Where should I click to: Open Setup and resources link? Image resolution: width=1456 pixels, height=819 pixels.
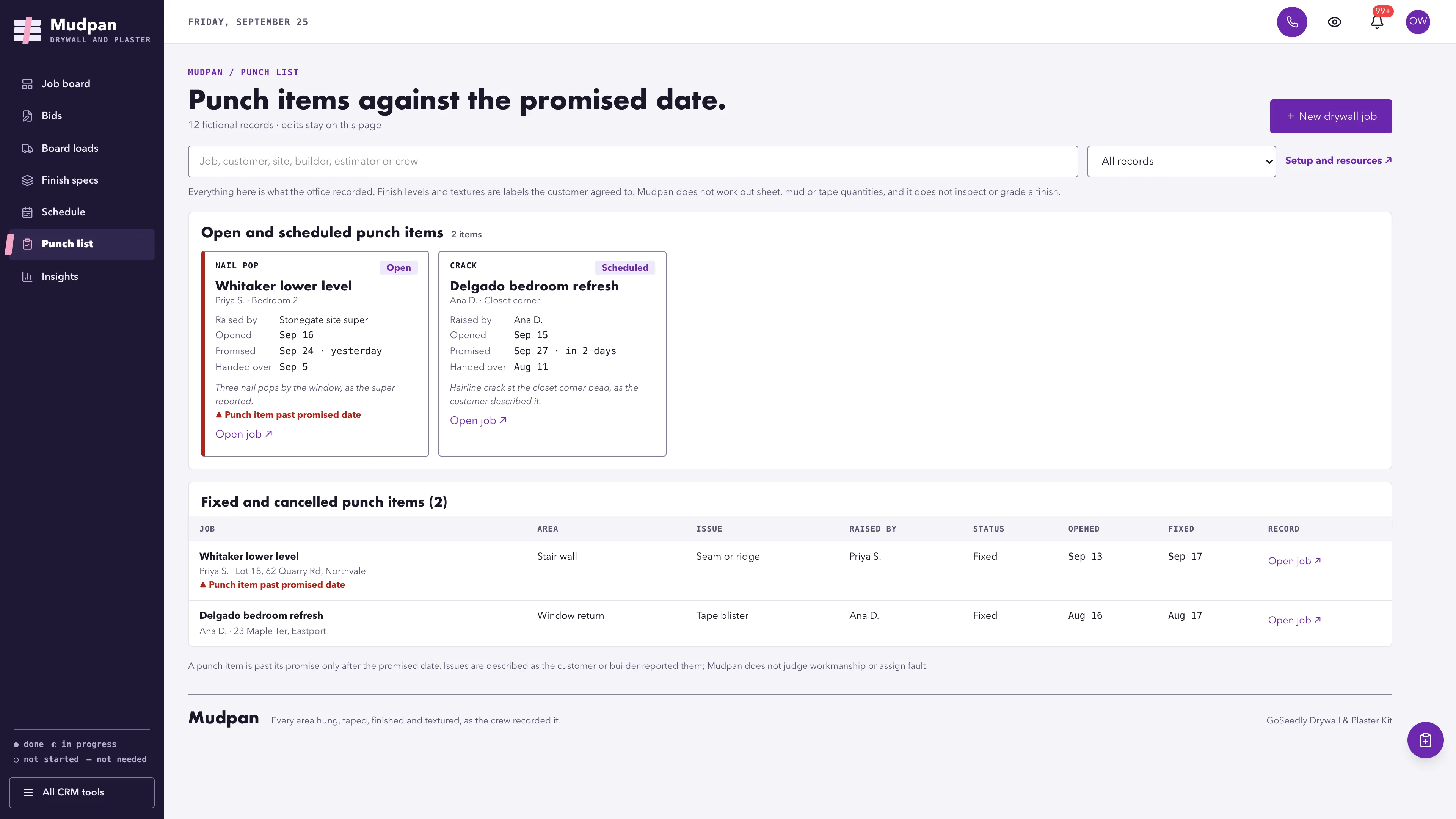(1338, 160)
